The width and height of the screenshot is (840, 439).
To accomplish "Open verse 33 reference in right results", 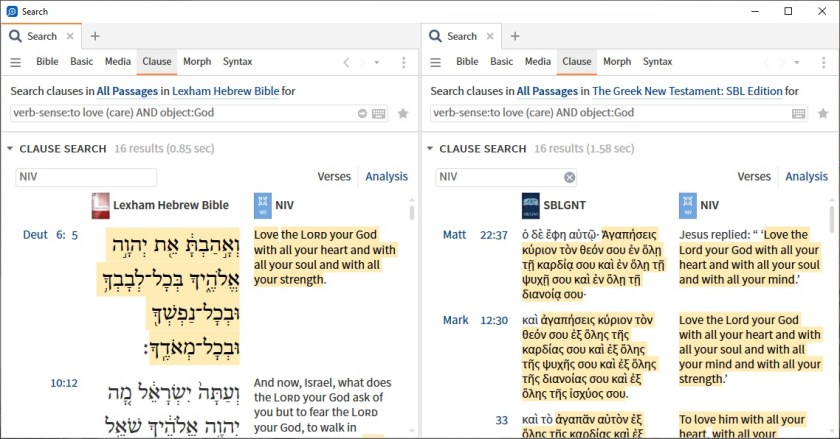I will (x=501, y=420).
